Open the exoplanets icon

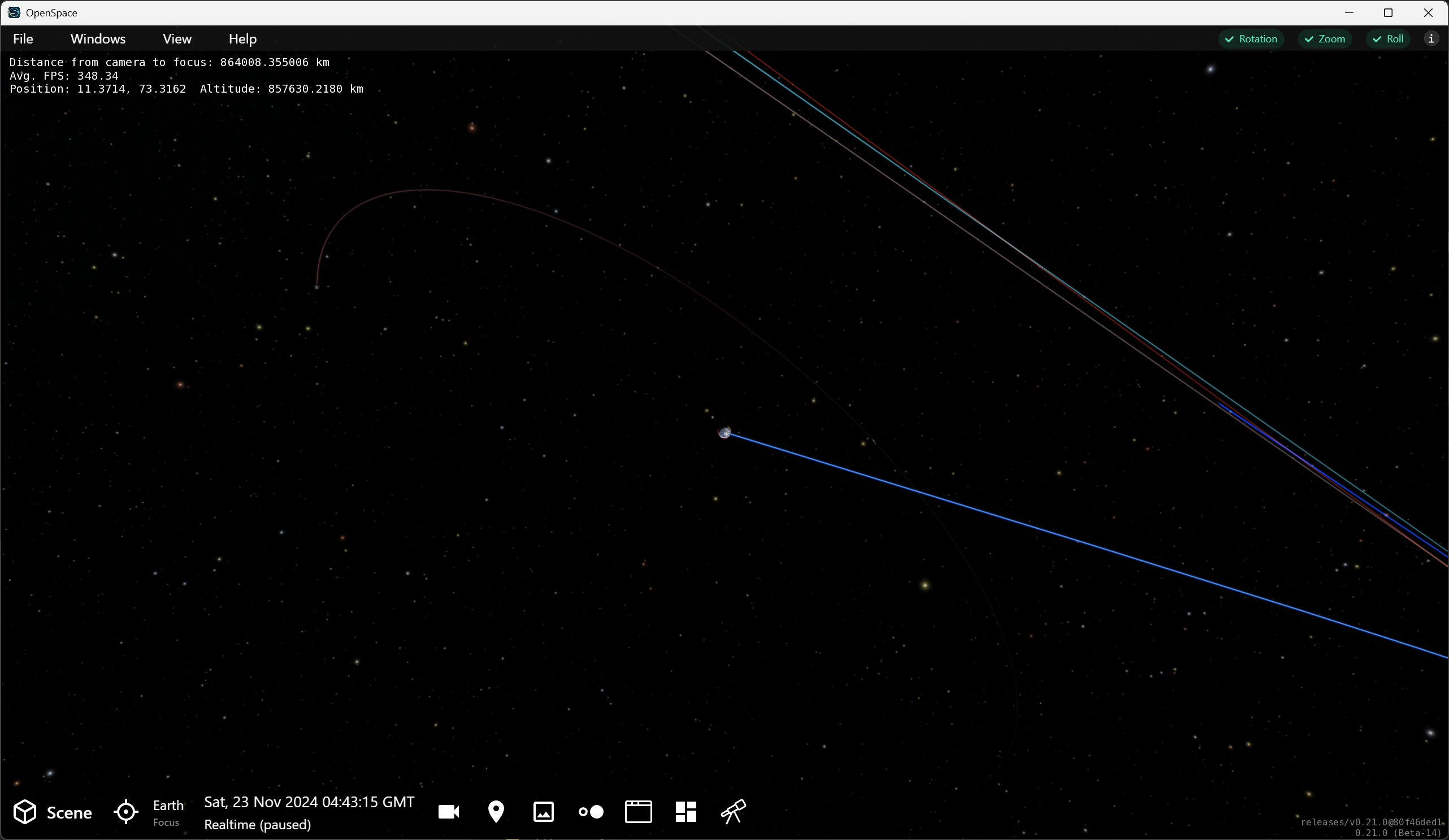coord(591,812)
